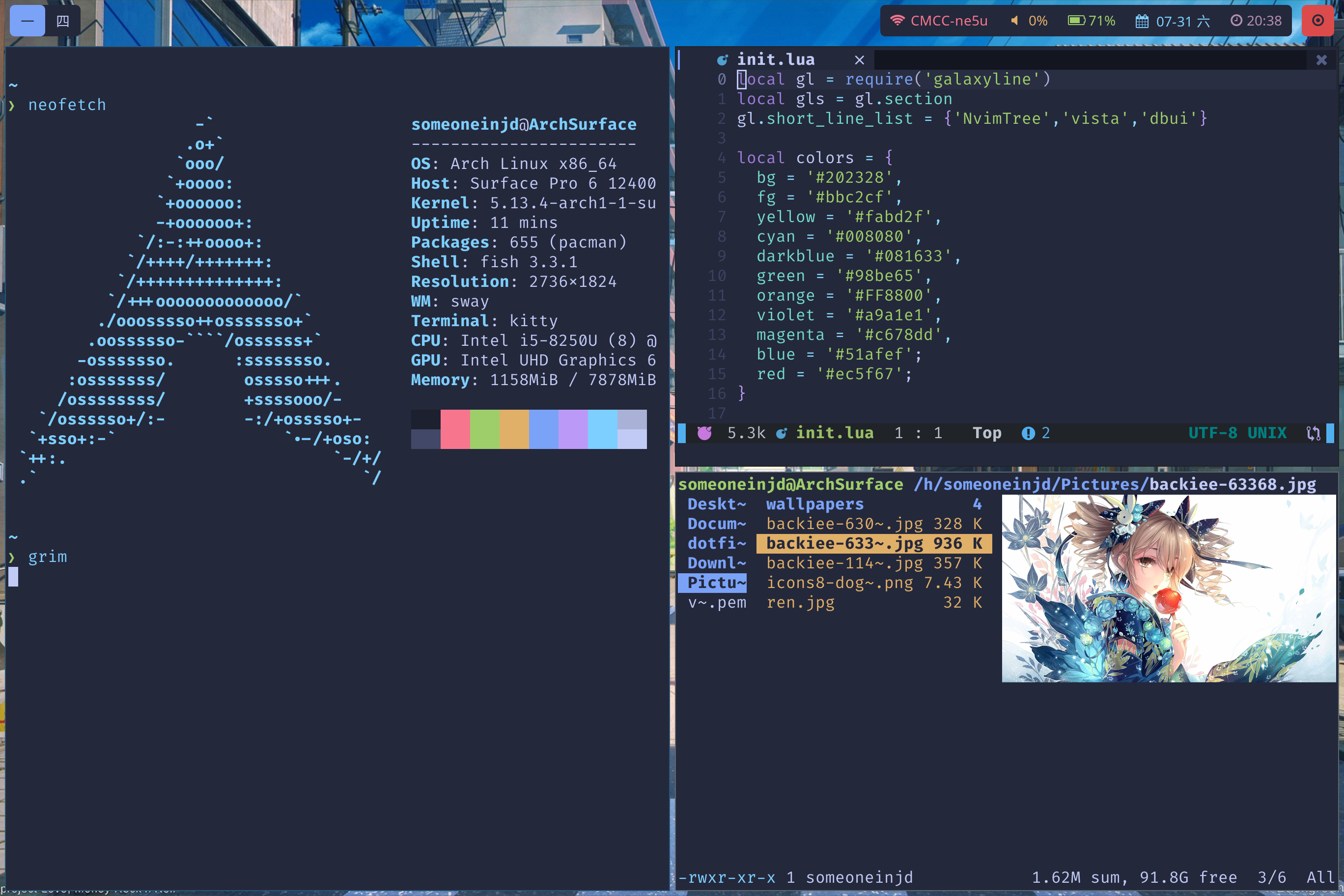Click the battery 71% indicator
This screenshot has width=1344, height=896.
[x=1092, y=21]
